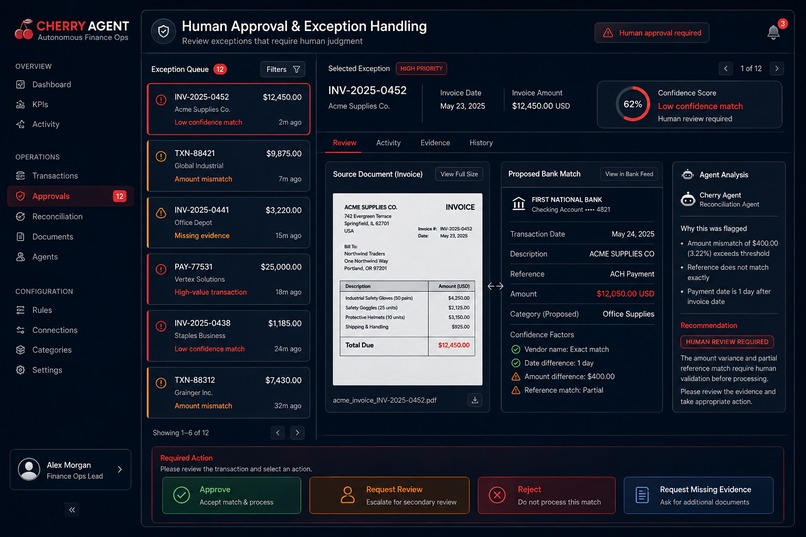Click the match arrows between invoice and bank
Viewport: 806px width, 537px height.
pyautogui.click(x=495, y=286)
